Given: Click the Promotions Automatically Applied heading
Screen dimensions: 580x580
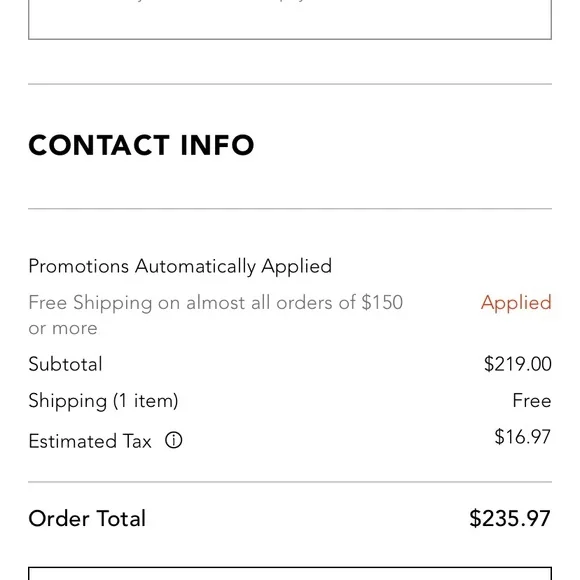Looking at the screenshot, I should point(180,266).
